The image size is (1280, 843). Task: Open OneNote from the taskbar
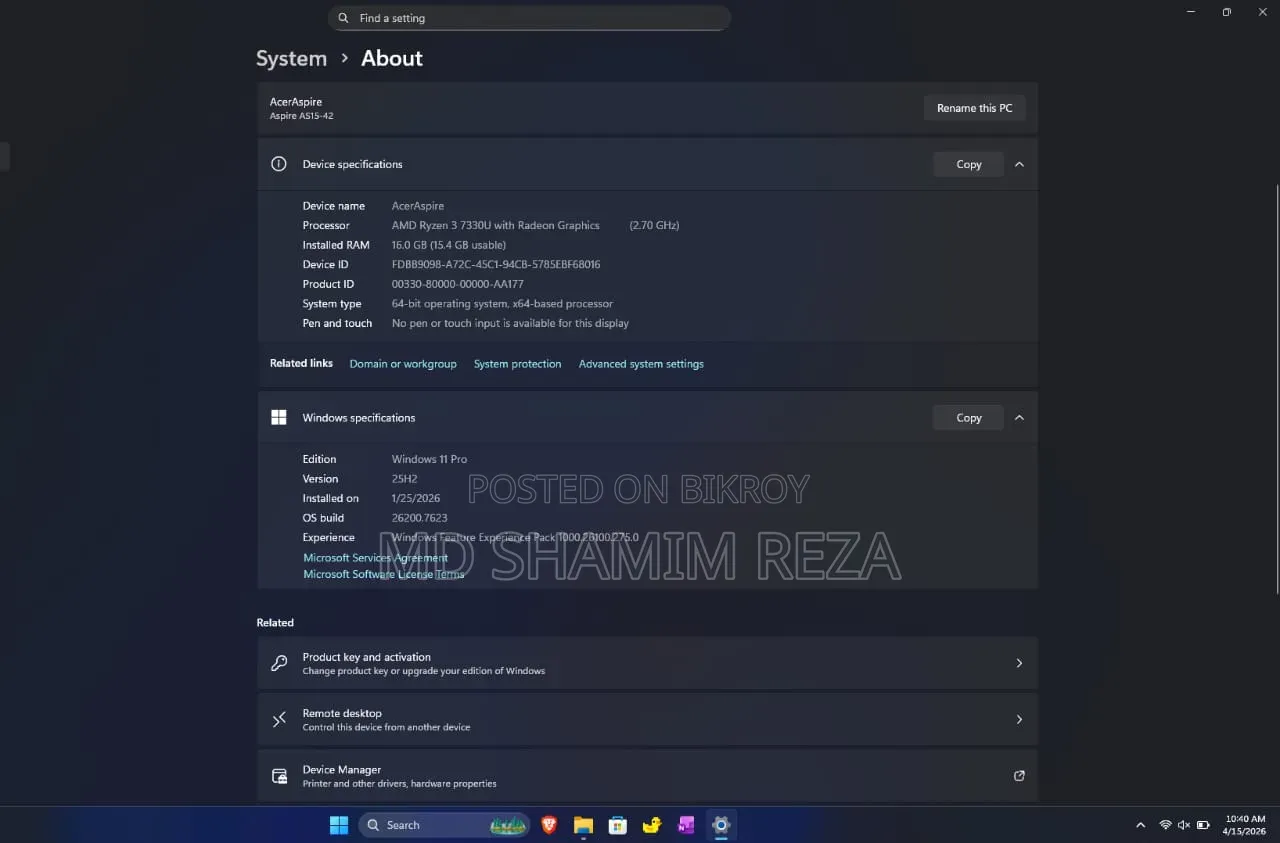pyautogui.click(x=686, y=825)
